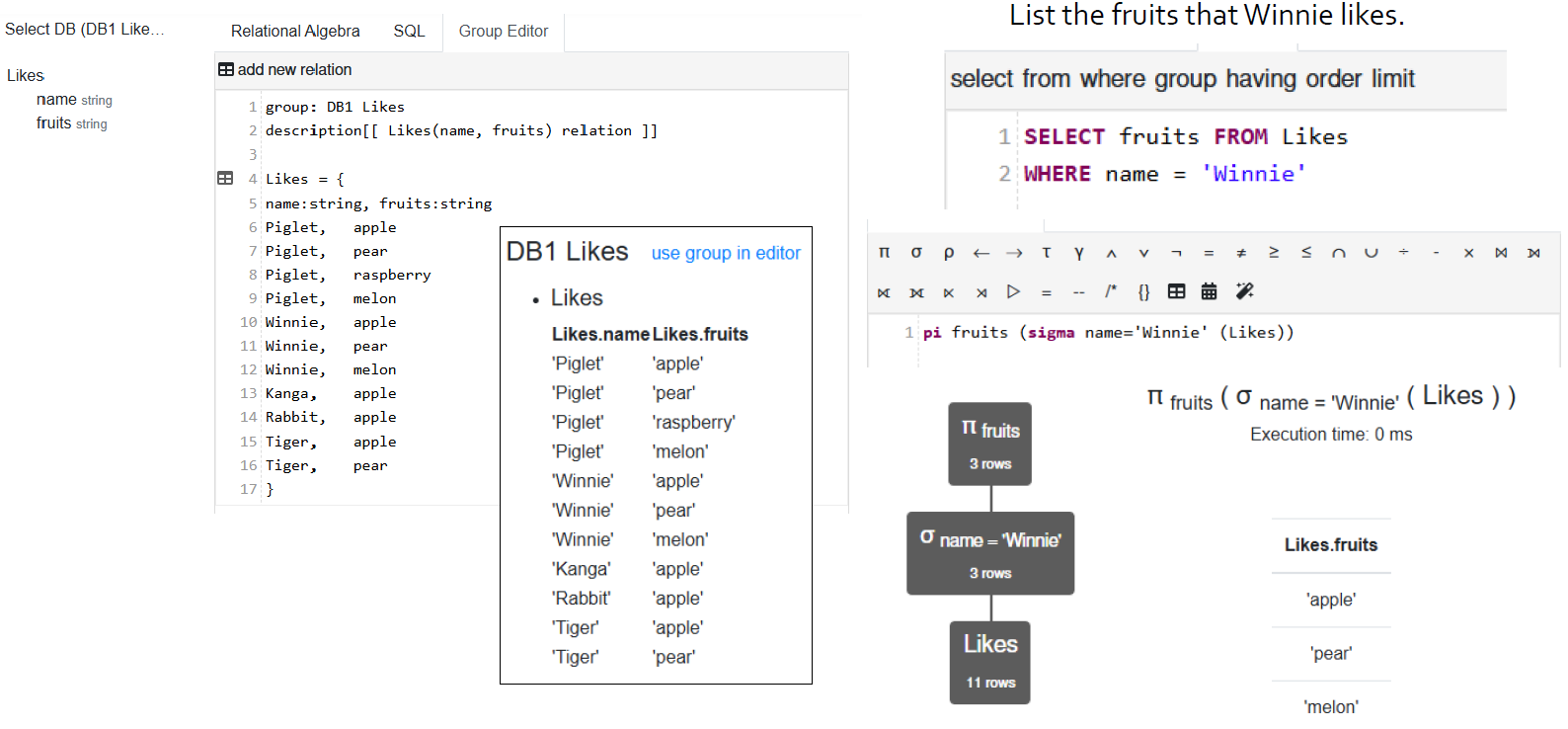Insert the gamma group-by operator
Image resolution: width=1568 pixels, height=729 pixels.
click(1079, 253)
